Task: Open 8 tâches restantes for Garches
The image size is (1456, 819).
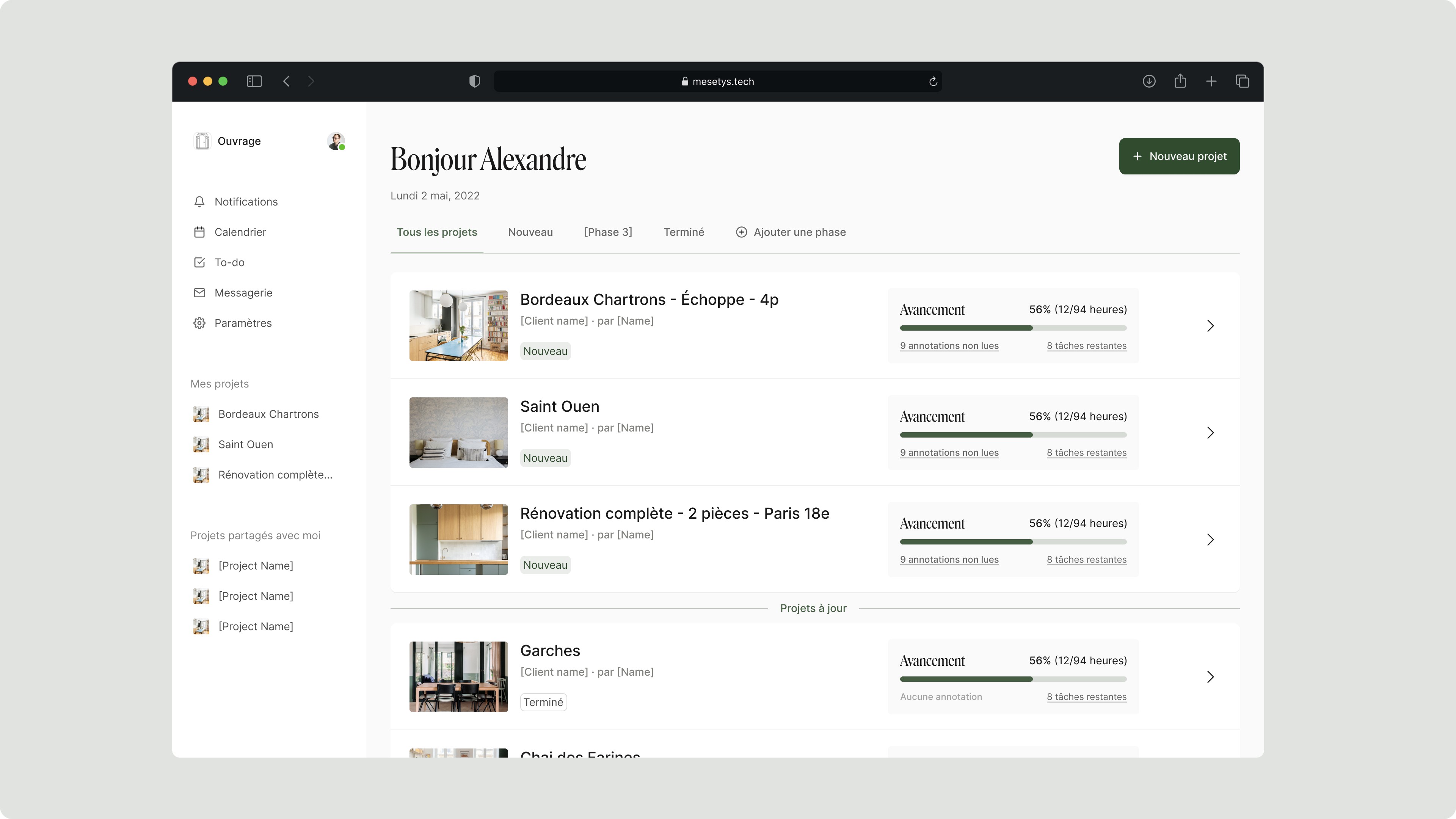Action: coord(1086,697)
